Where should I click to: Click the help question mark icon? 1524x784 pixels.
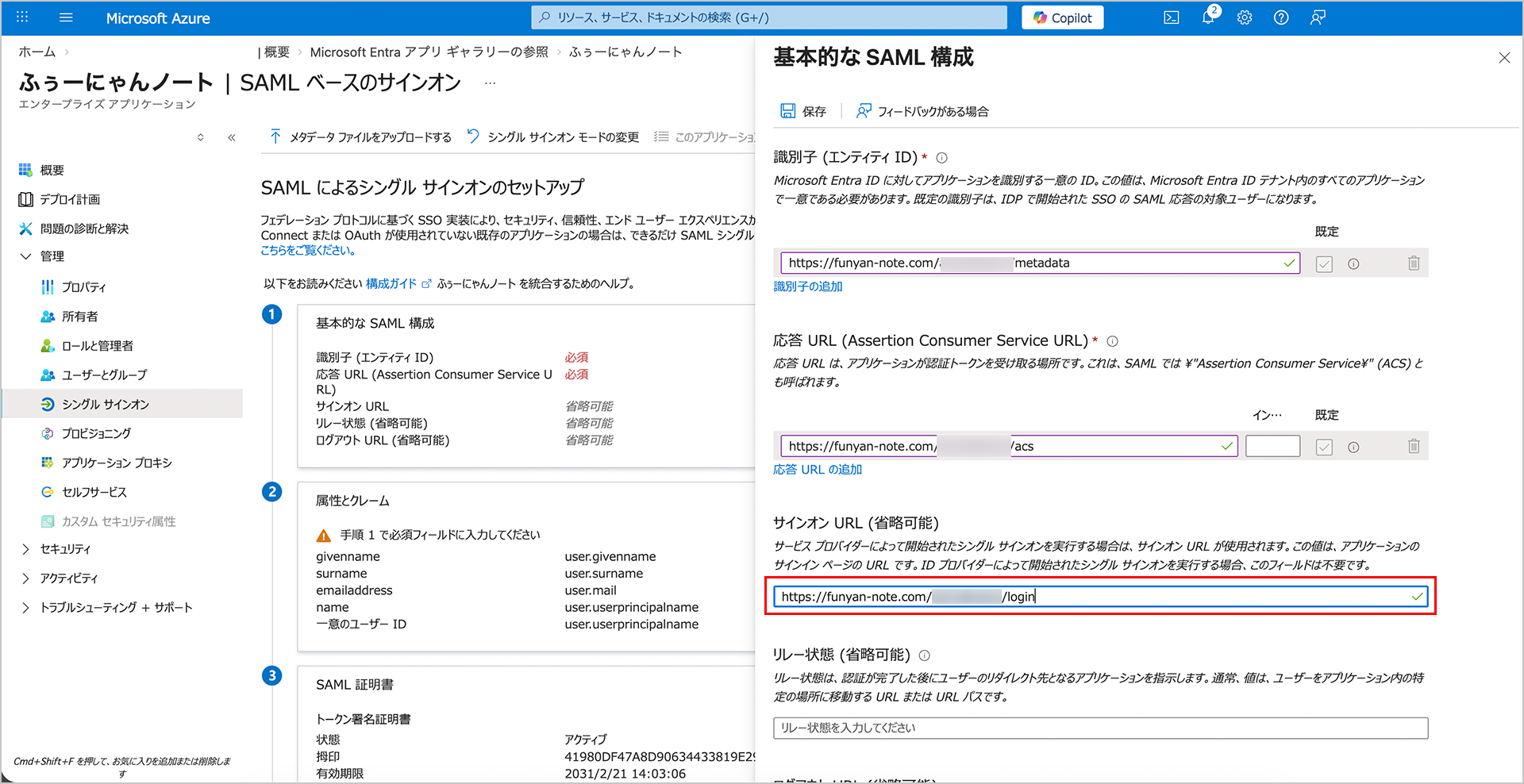click(1281, 17)
